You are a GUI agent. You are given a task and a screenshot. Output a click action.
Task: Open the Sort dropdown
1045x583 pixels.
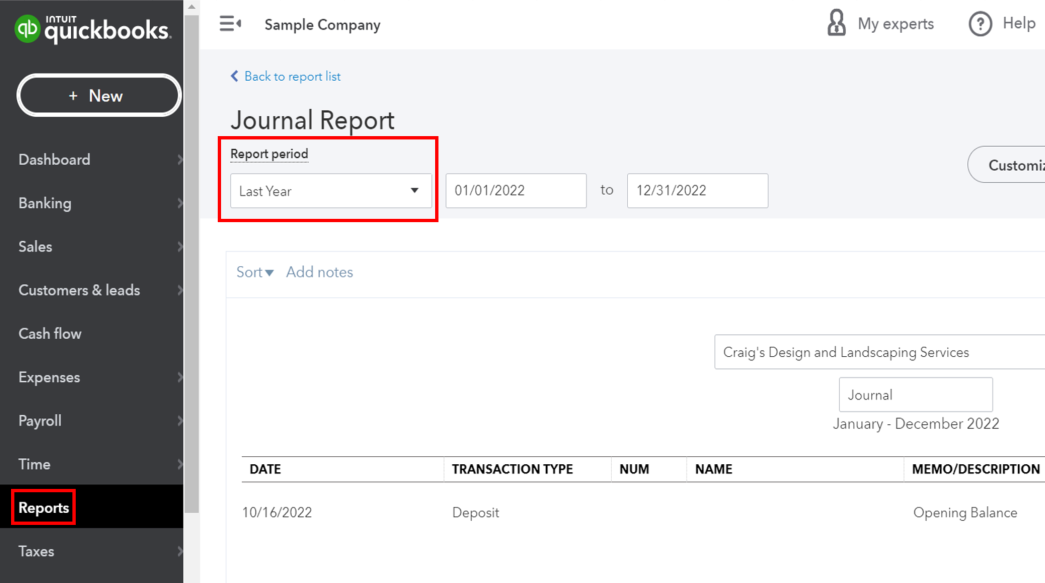click(x=255, y=272)
